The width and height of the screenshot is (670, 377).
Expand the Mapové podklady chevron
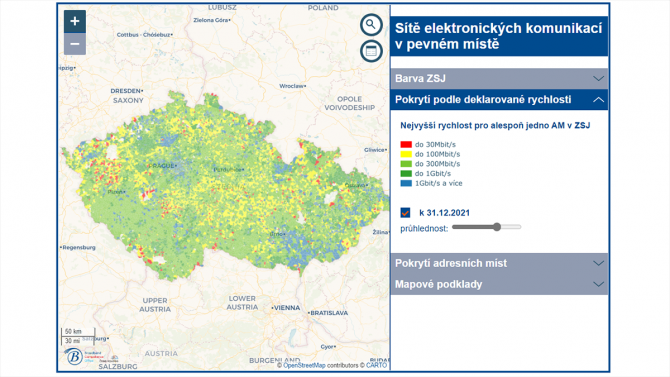(x=598, y=284)
